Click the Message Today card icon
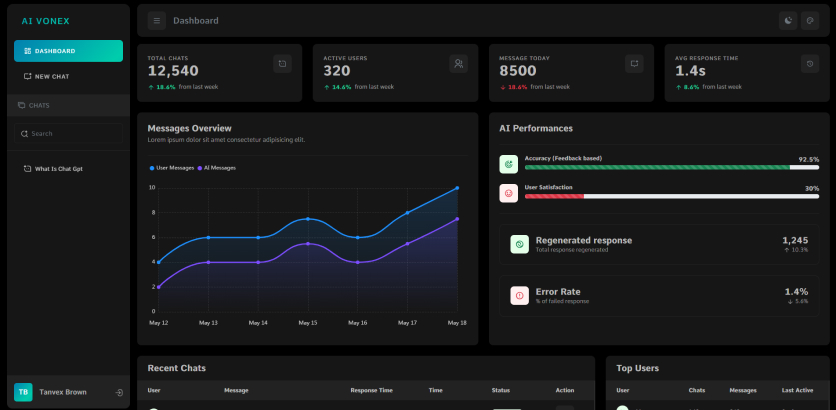This screenshot has height=410, width=836. coord(634,64)
